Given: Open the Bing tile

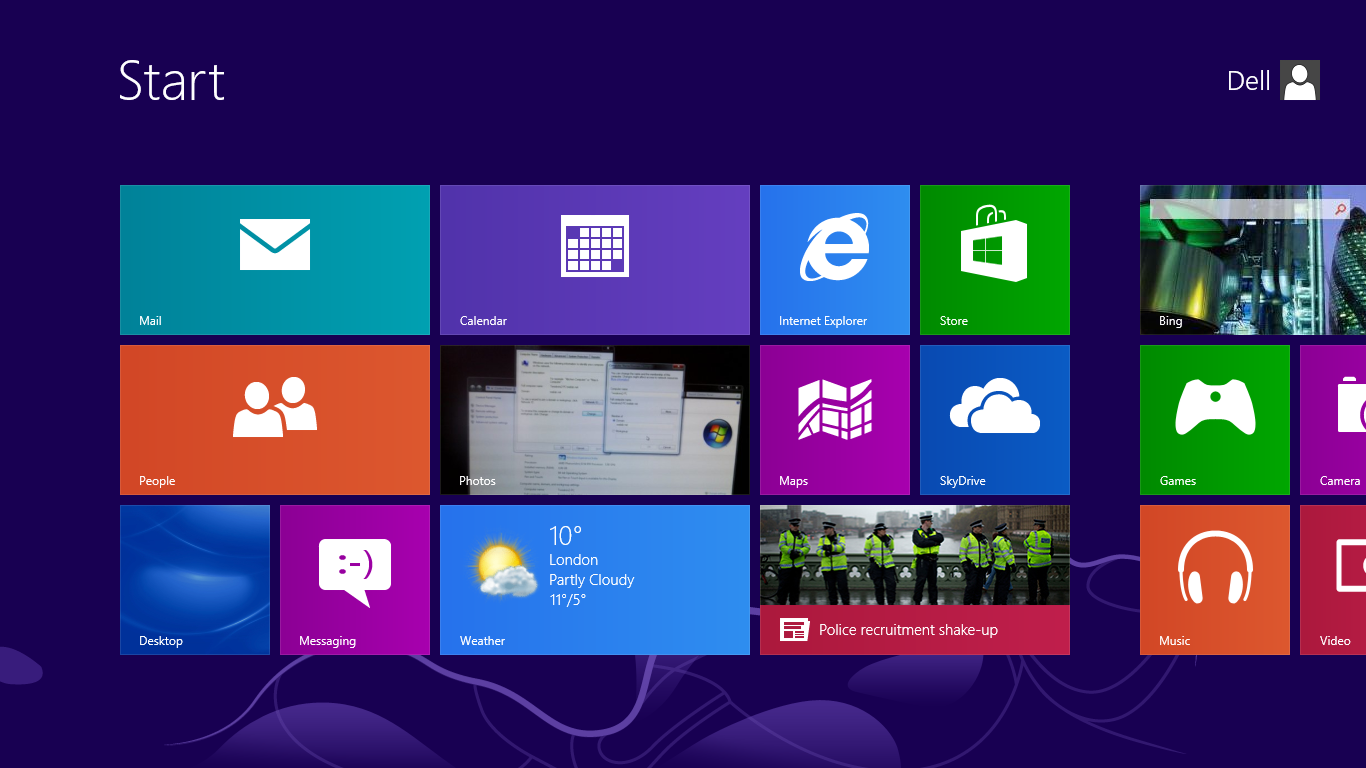Looking at the screenshot, I should click(1253, 260).
